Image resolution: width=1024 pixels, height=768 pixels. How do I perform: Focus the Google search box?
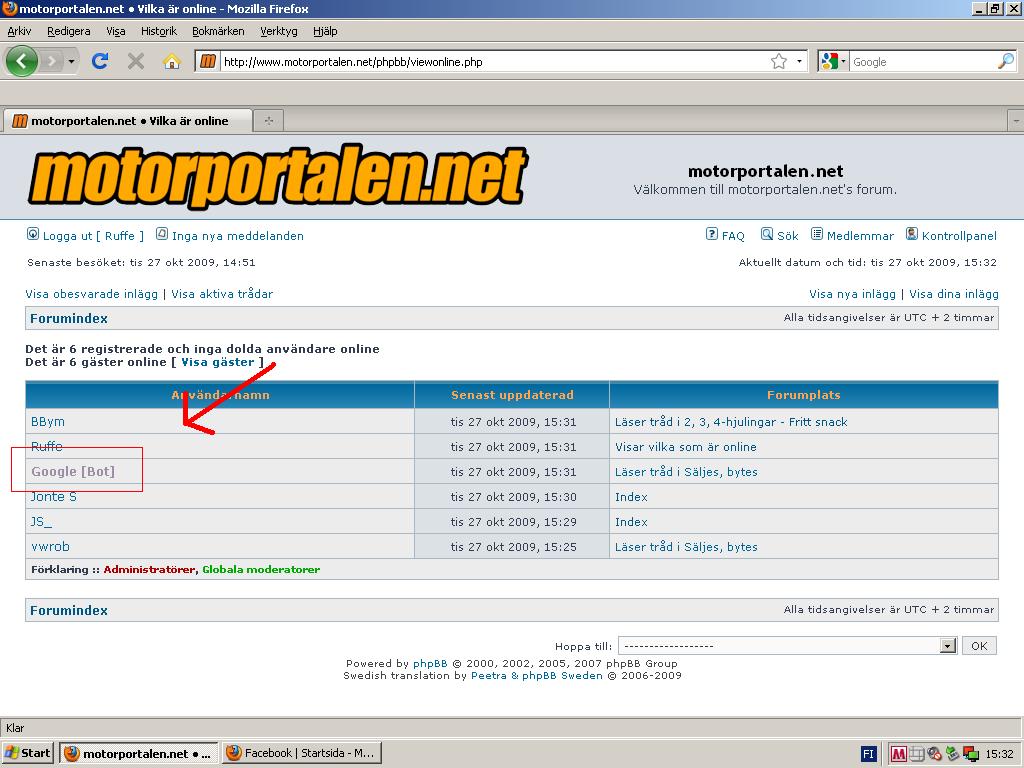click(923, 62)
